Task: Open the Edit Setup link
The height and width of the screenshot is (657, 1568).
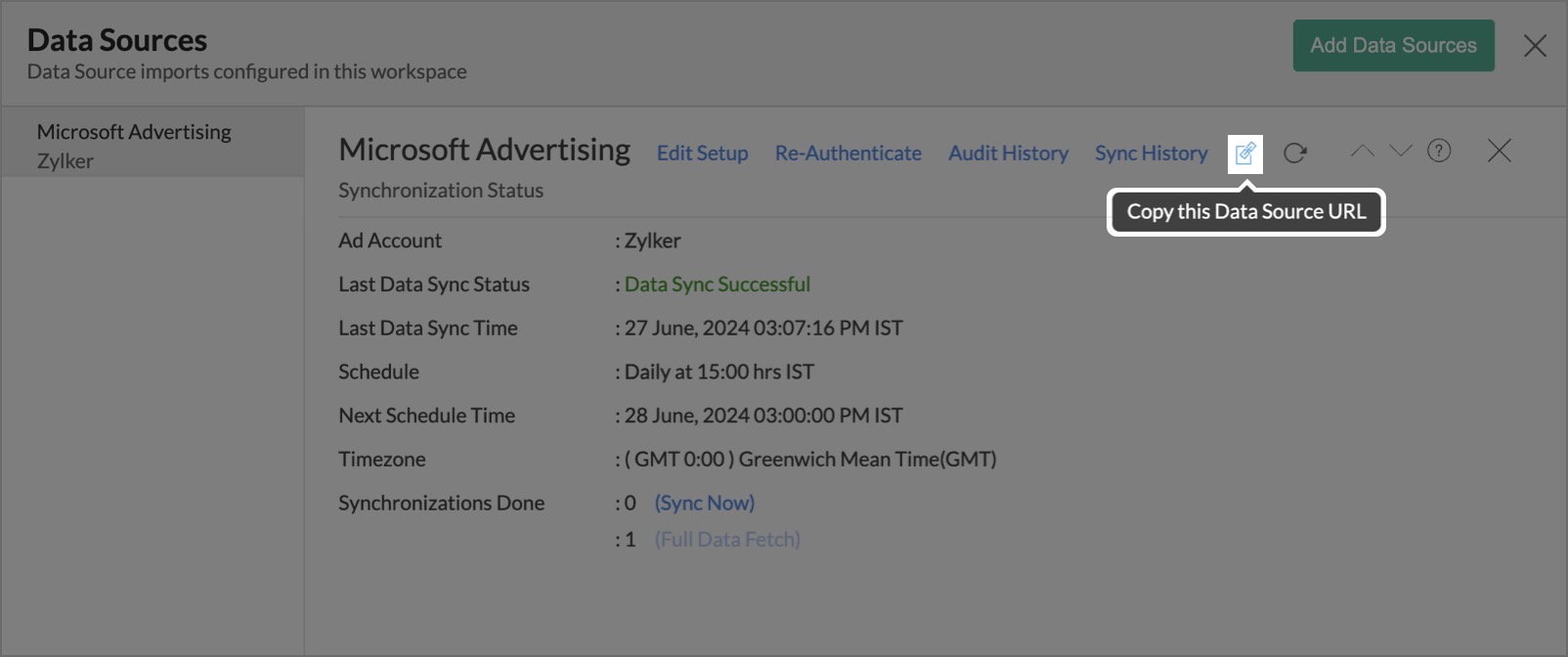Action: tap(702, 153)
